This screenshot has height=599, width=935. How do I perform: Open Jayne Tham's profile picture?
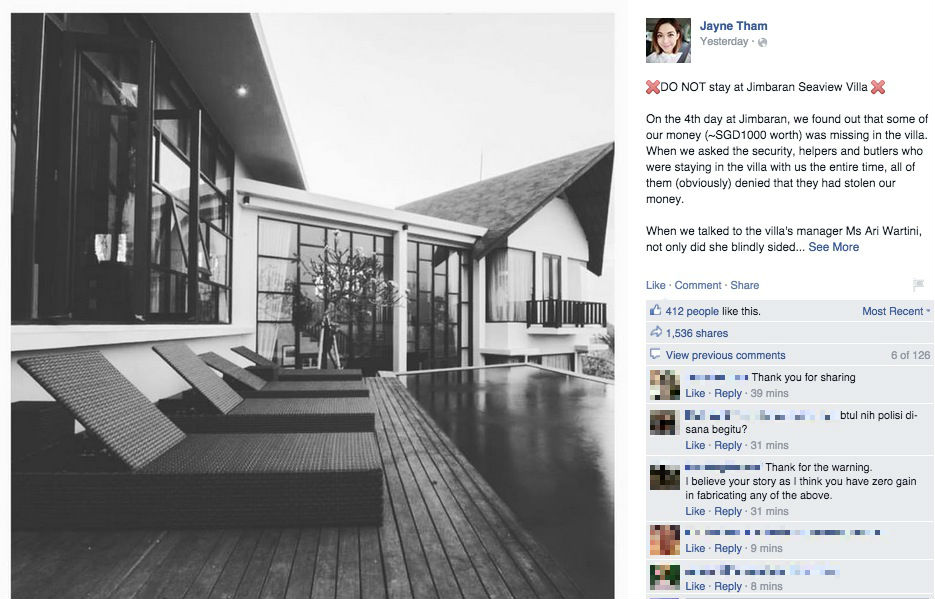tap(668, 40)
